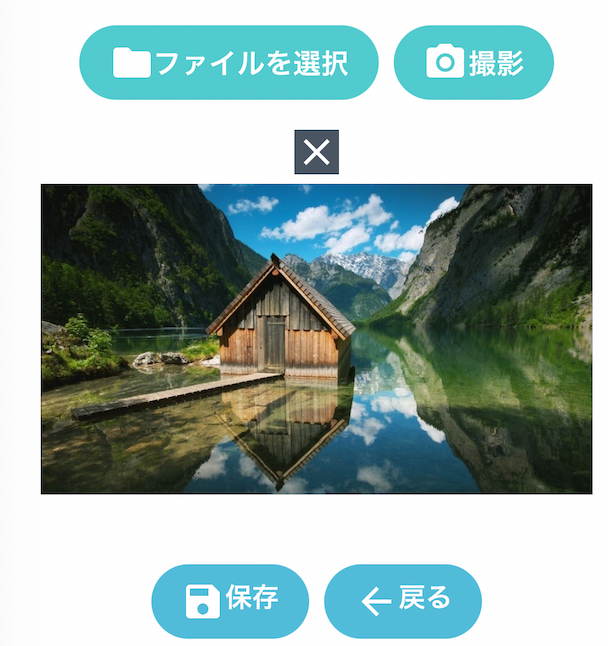Choose a file via ファイルを選択 label
608x646 pixels.
pos(252,63)
